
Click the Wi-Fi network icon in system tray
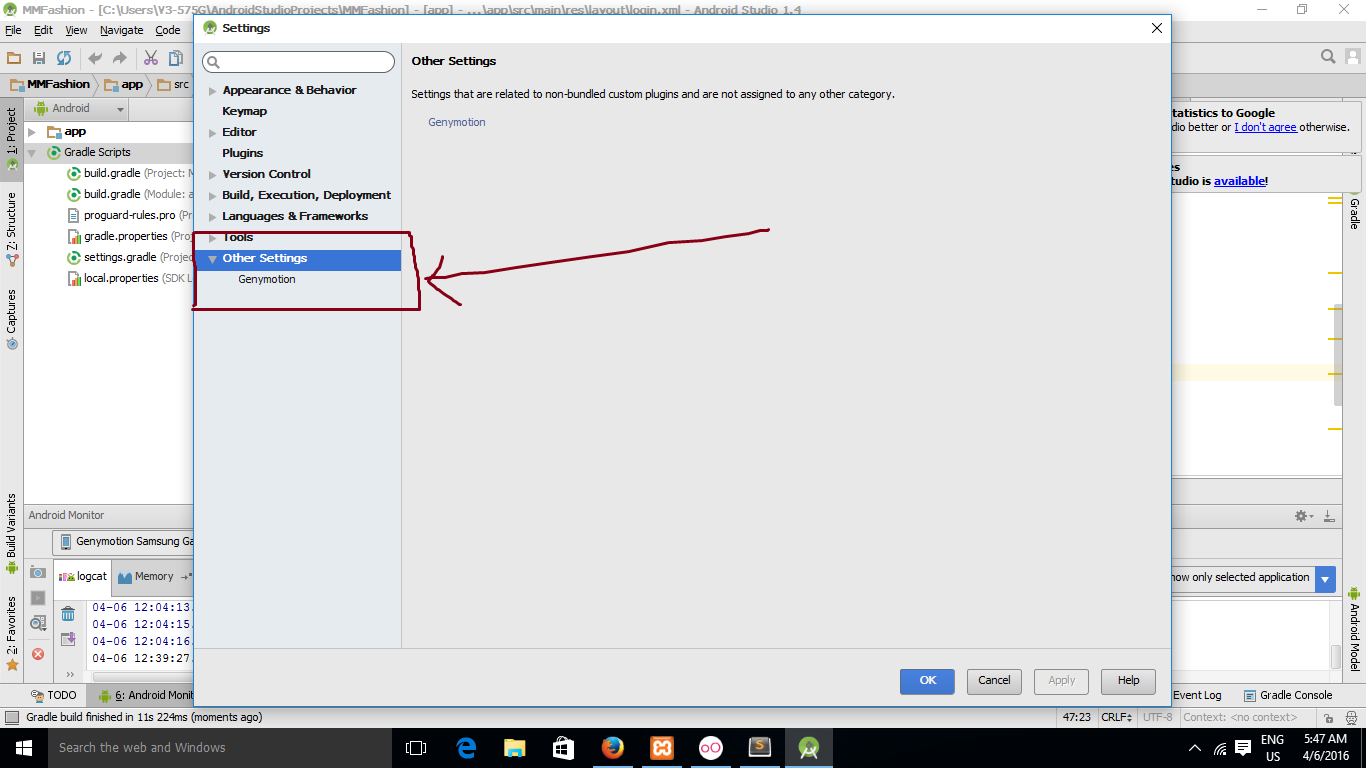point(1220,748)
